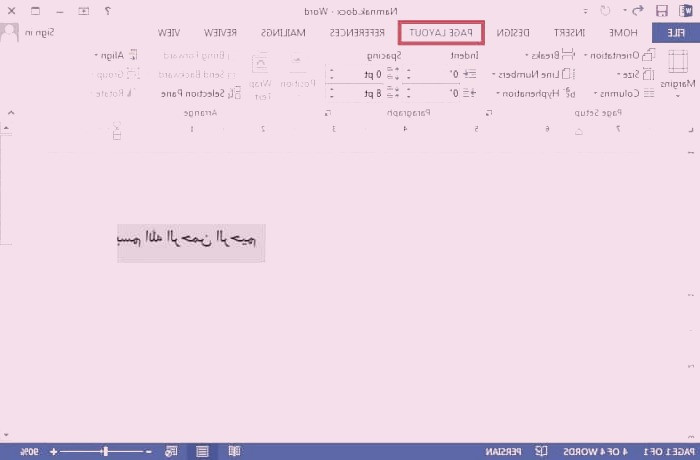Click the Save icon in title bar
Screen dimensions: 700x460
661,10
